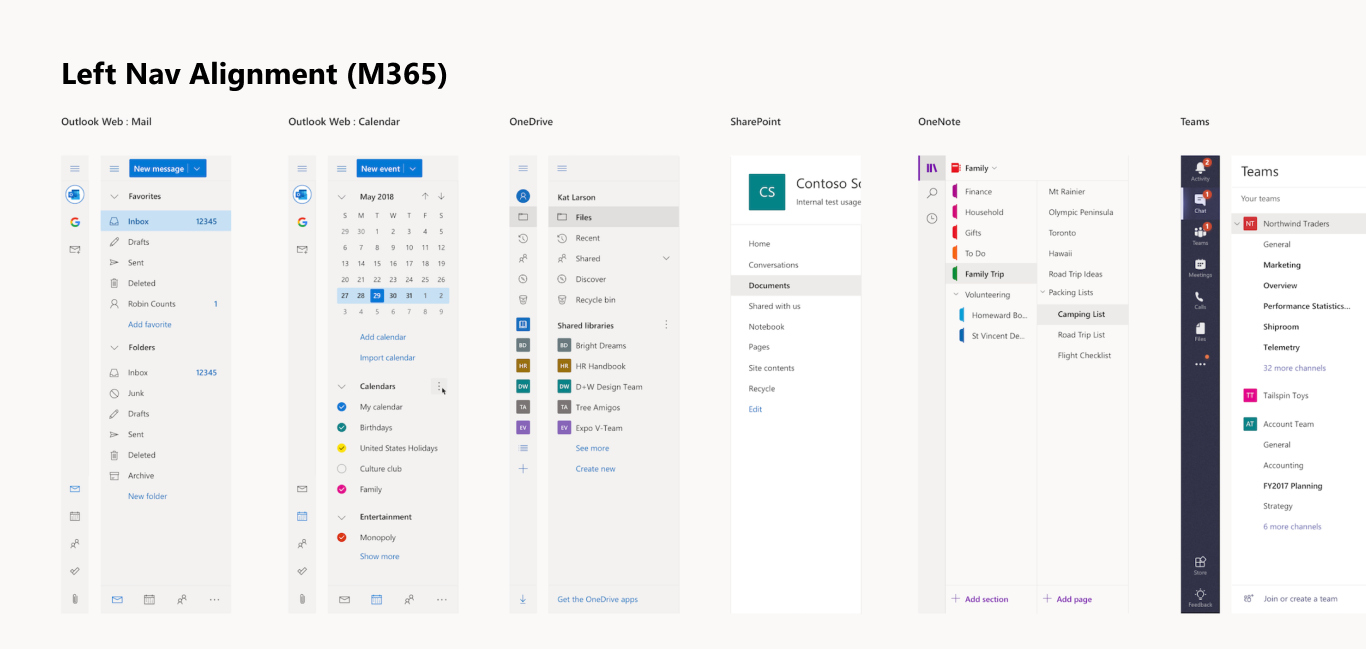Click the Import calendar link

click(388, 358)
